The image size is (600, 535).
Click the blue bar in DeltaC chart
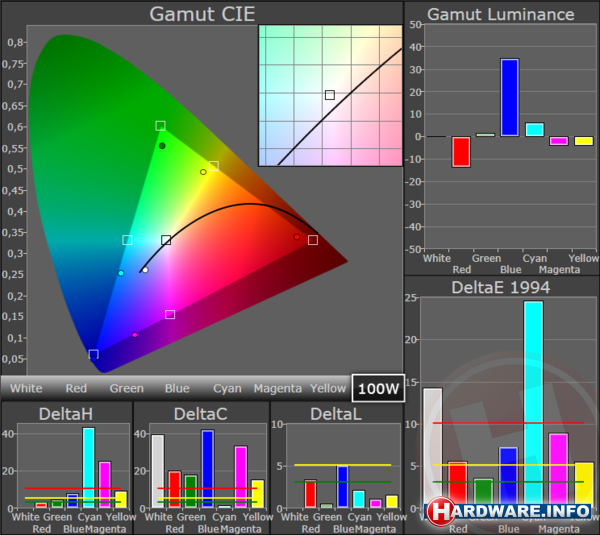208,469
